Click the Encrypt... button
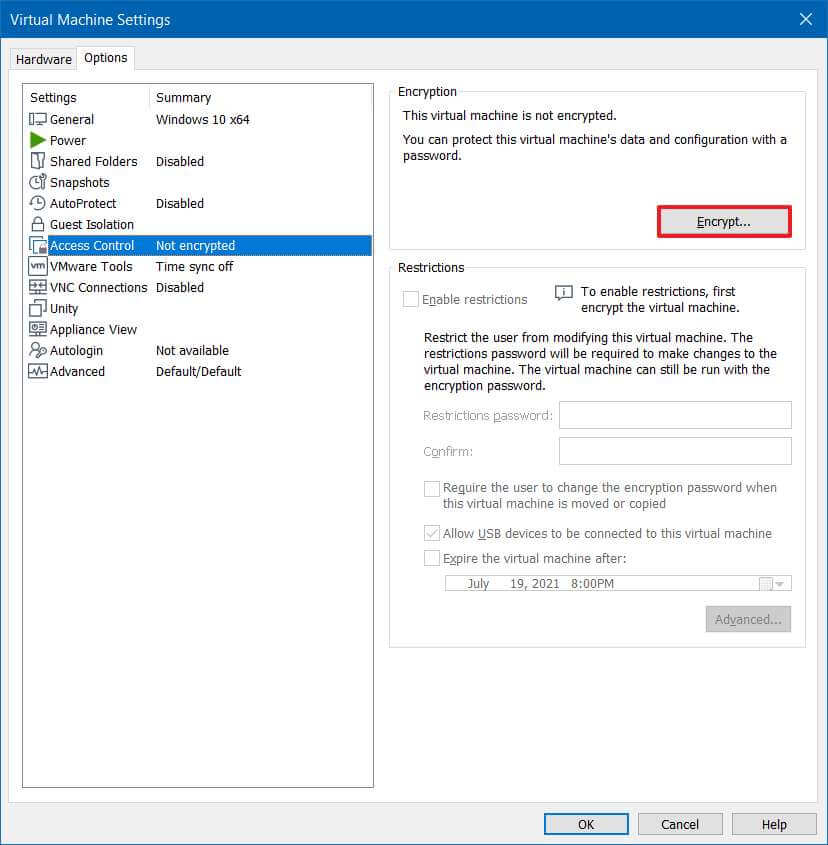Viewport: 828px width, 845px height. click(x=723, y=222)
